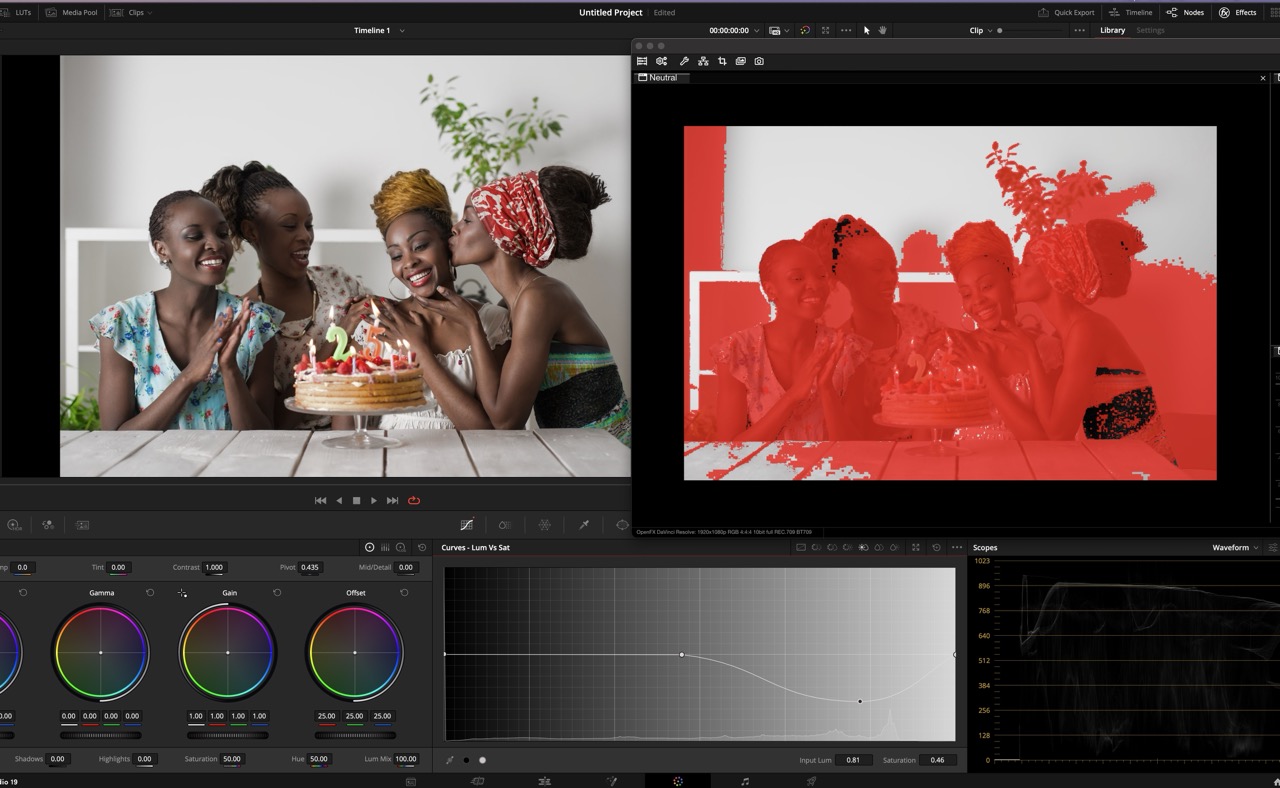The image size is (1280, 788).
Task: Edit the Contrast value field
Action: coord(214,567)
